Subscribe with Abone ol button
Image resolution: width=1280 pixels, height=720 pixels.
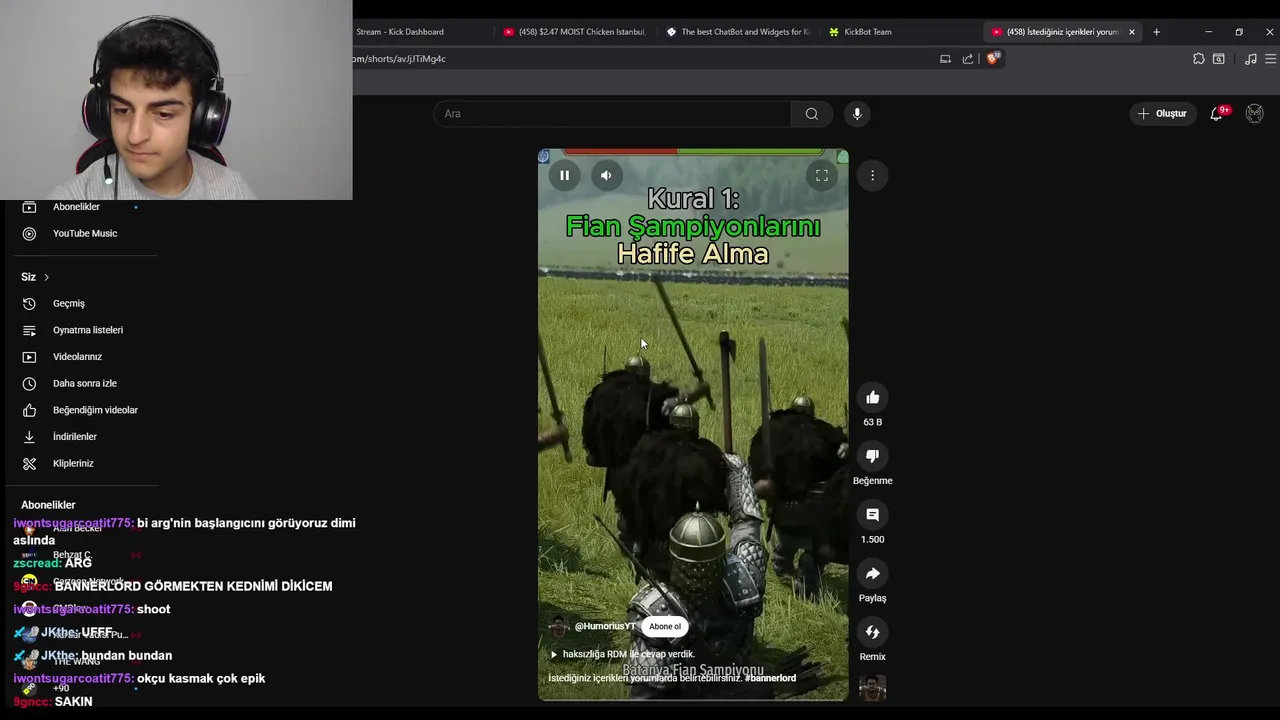665,627
